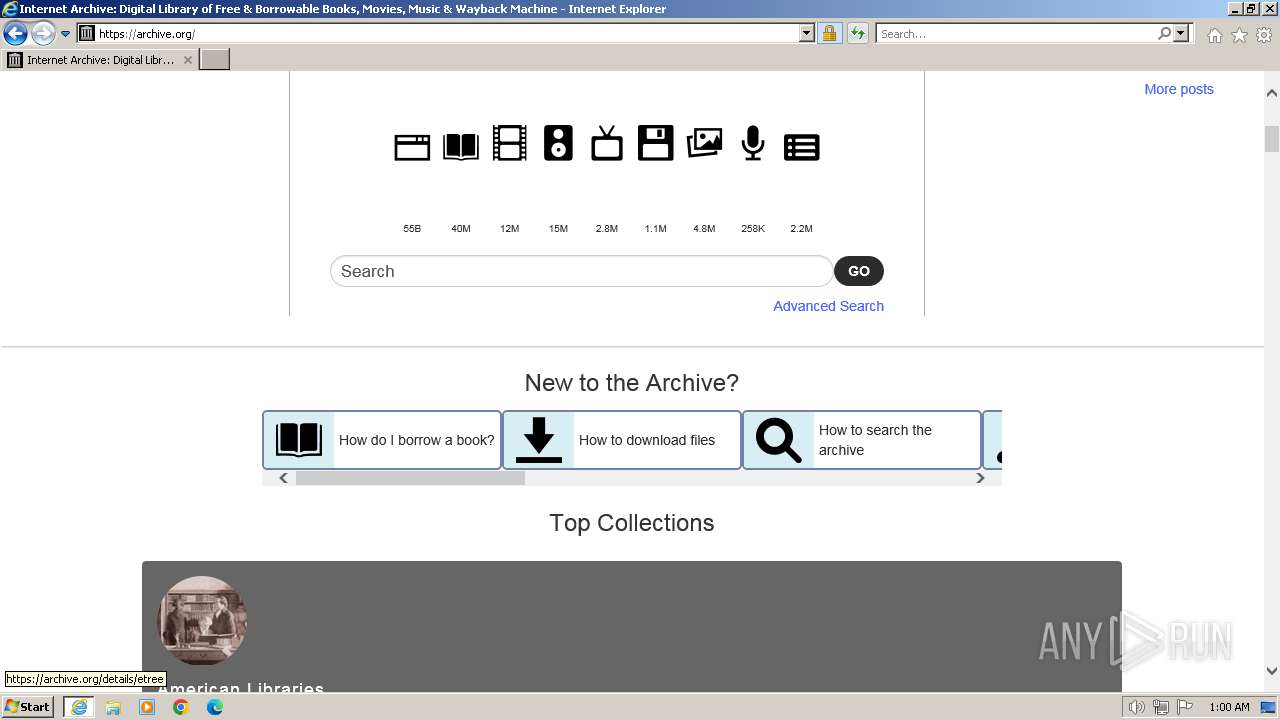Click the volume speaker tray icon
The height and width of the screenshot is (720, 1280).
(1137, 707)
